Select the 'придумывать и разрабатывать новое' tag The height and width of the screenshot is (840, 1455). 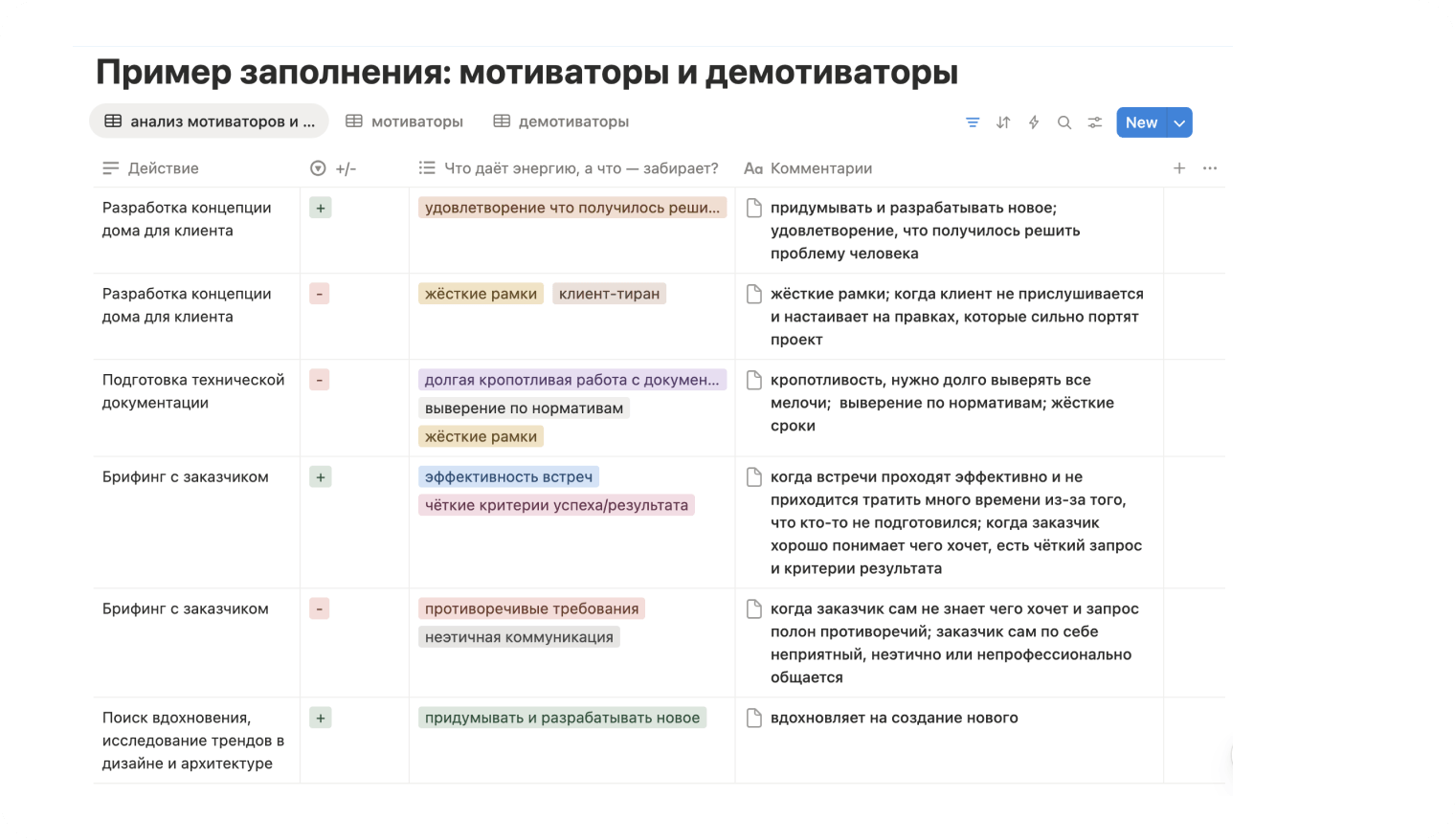pos(562,718)
